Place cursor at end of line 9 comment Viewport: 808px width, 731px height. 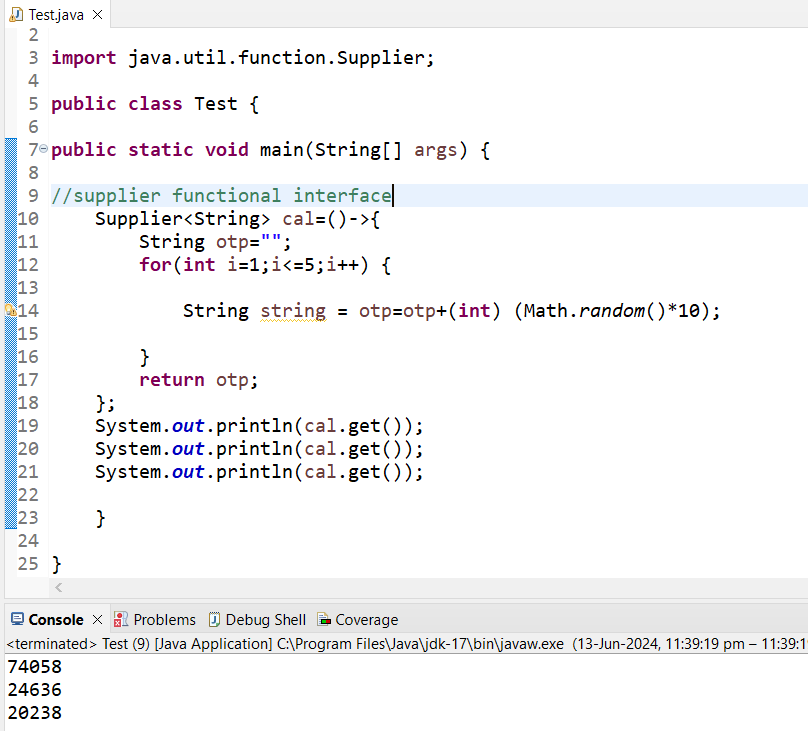(x=392, y=196)
